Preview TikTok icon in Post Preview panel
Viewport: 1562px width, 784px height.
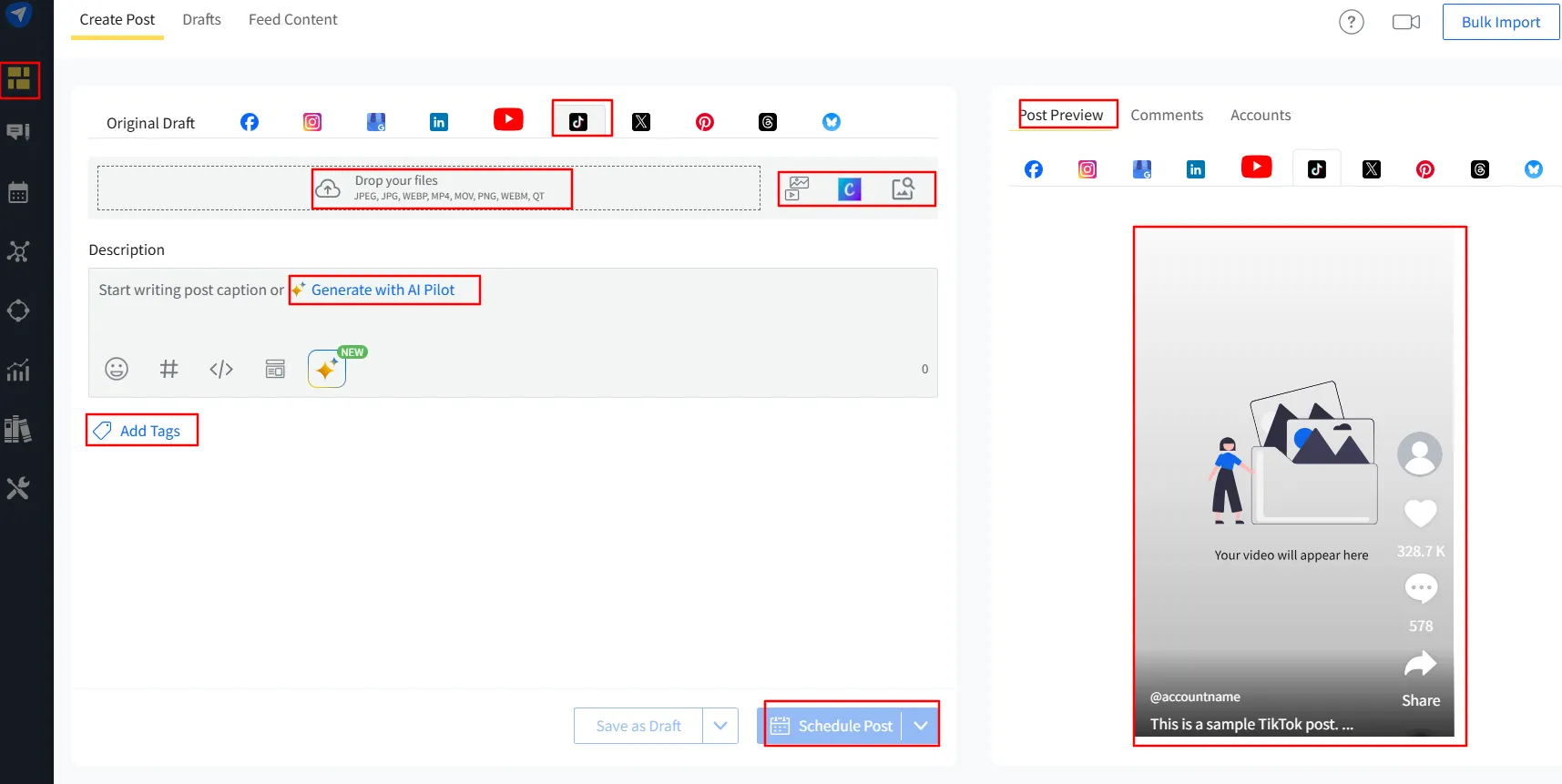coord(1317,169)
